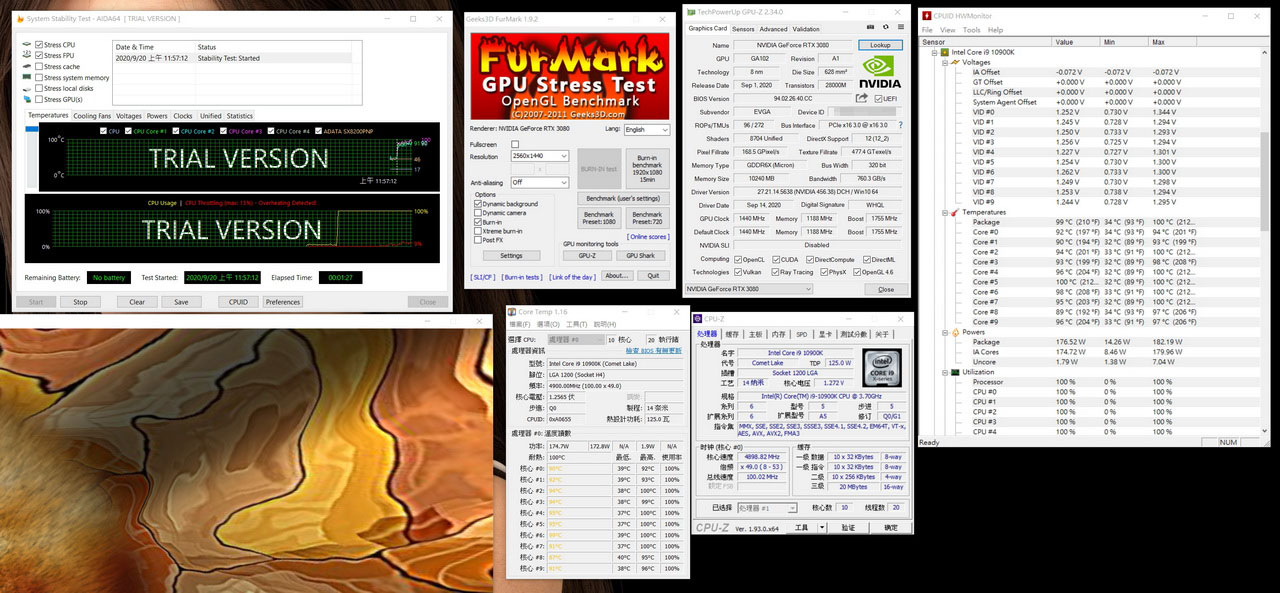Image resolution: width=1280 pixels, height=593 pixels.
Task: Enable Stress cache checkbox
Action: (x=39, y=67)
